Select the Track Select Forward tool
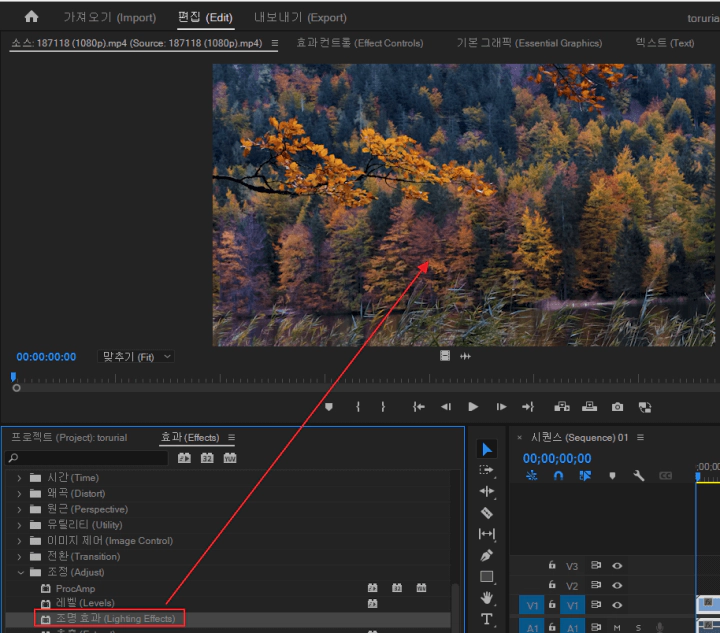 487,470
